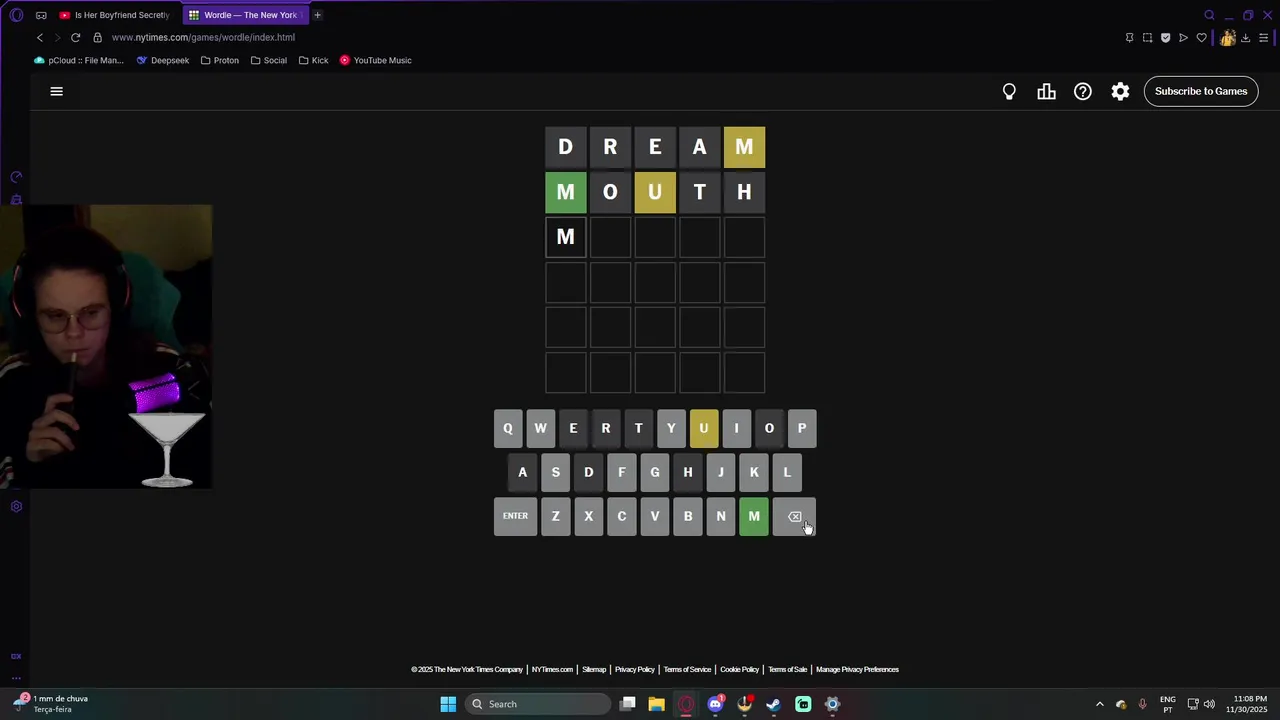Tap the yellow U key
Viewport: 1280px width, 720px height.
click(704, 429)
